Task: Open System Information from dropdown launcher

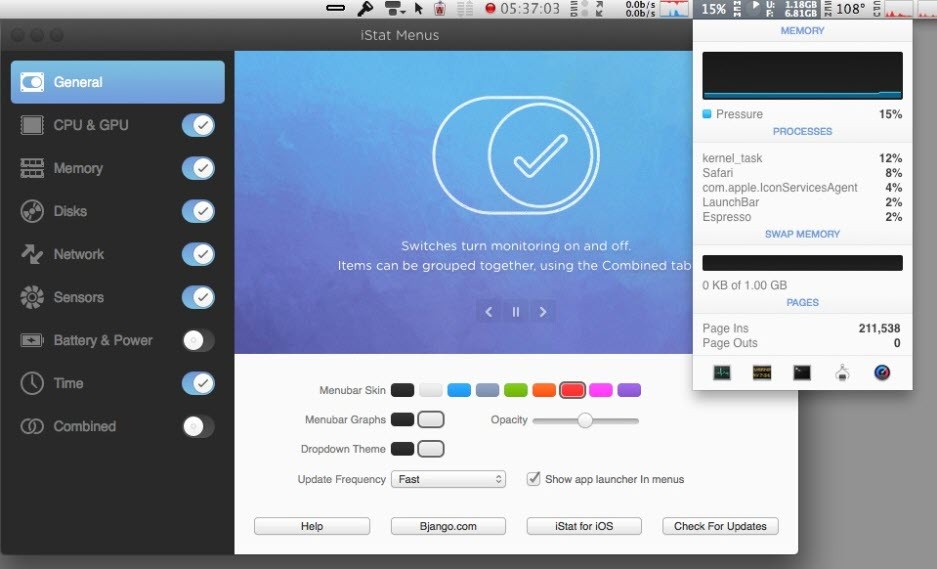Action: (842, 373)
